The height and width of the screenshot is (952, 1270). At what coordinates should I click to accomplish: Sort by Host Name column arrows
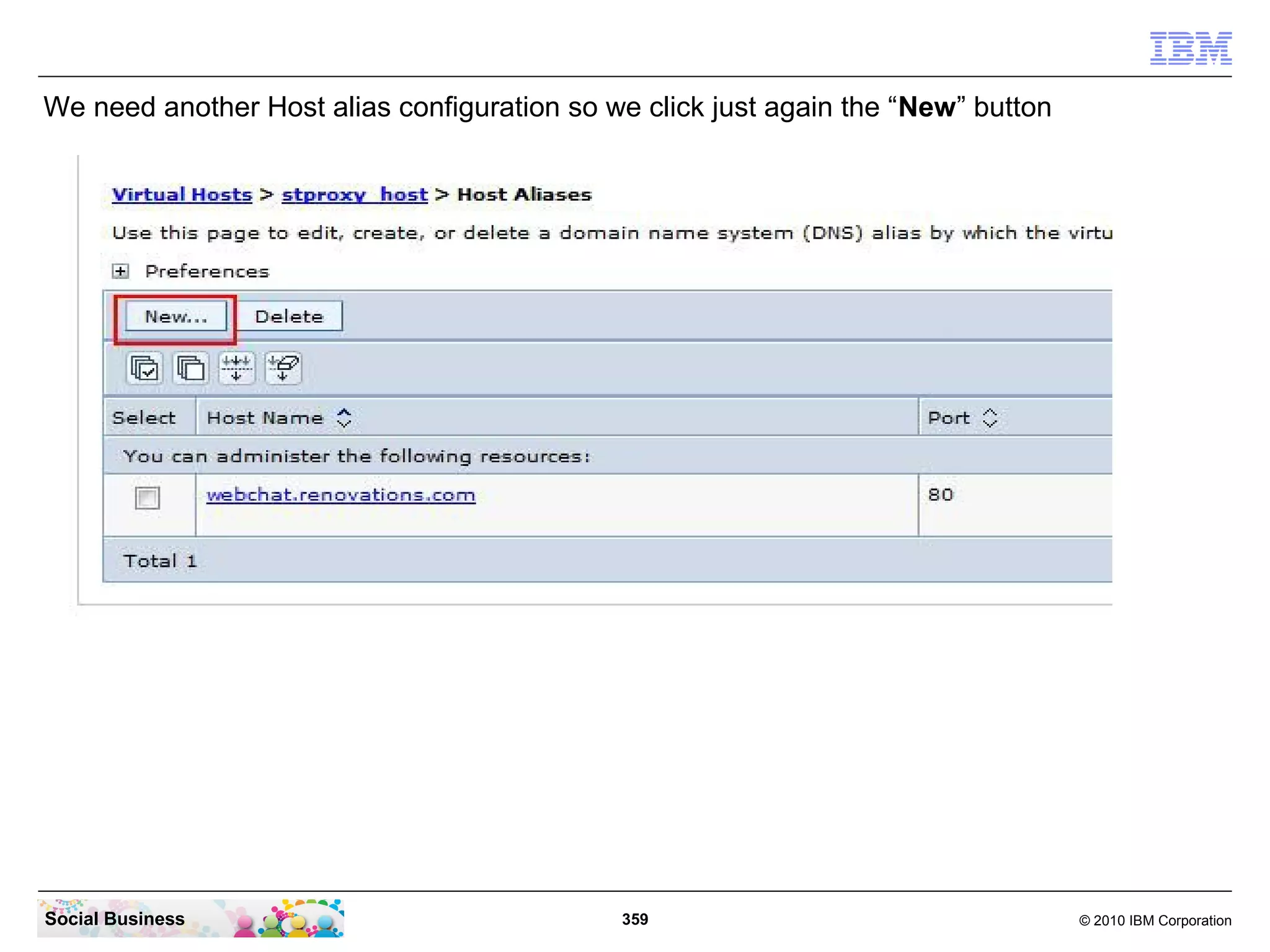[x=344, y=418]
